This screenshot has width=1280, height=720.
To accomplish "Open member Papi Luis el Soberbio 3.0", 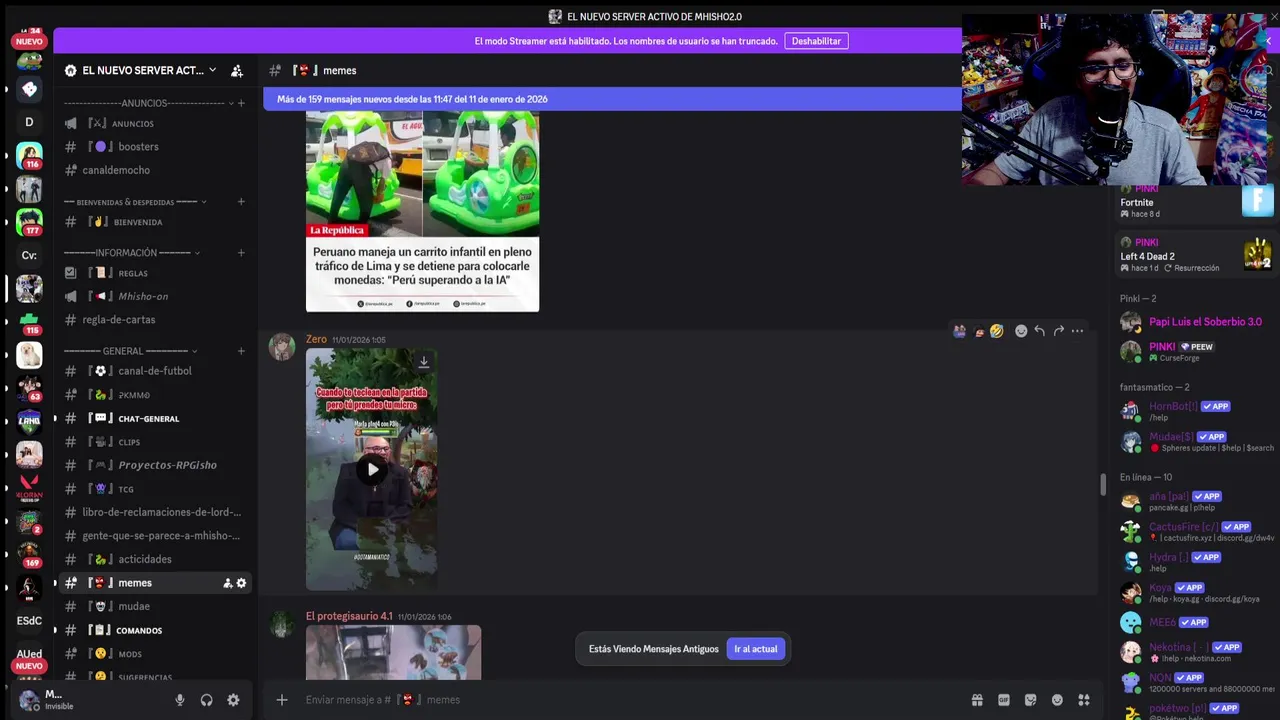I will (1196, 322).
